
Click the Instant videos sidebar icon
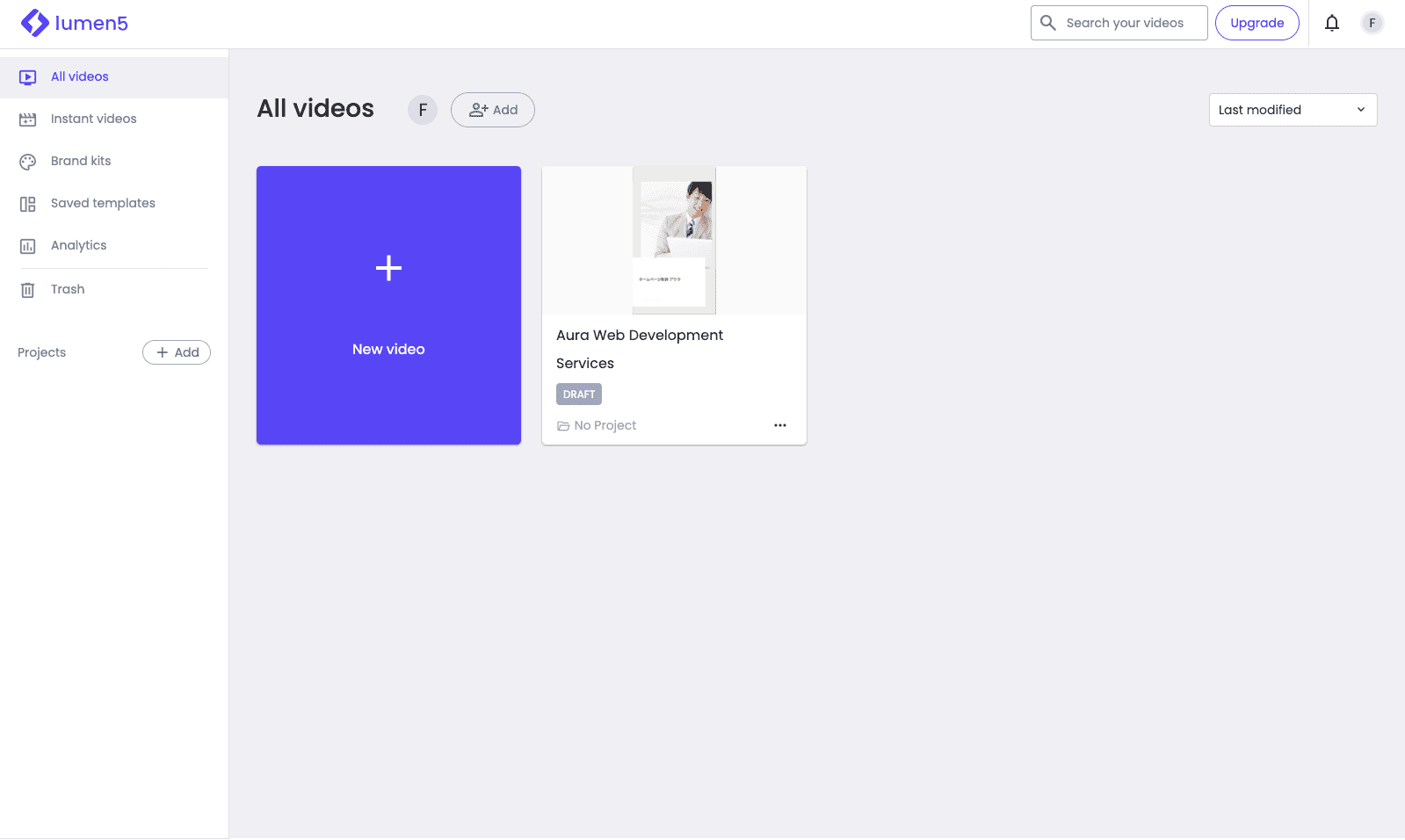(x=28, y=119)
